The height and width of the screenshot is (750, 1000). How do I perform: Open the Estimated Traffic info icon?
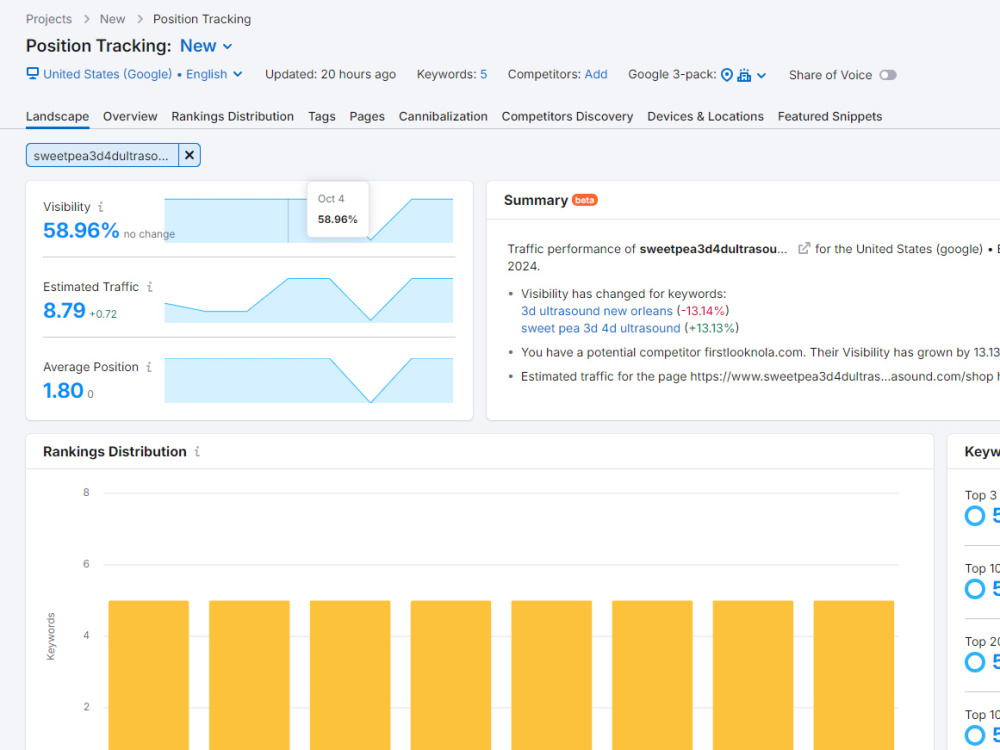149,287
